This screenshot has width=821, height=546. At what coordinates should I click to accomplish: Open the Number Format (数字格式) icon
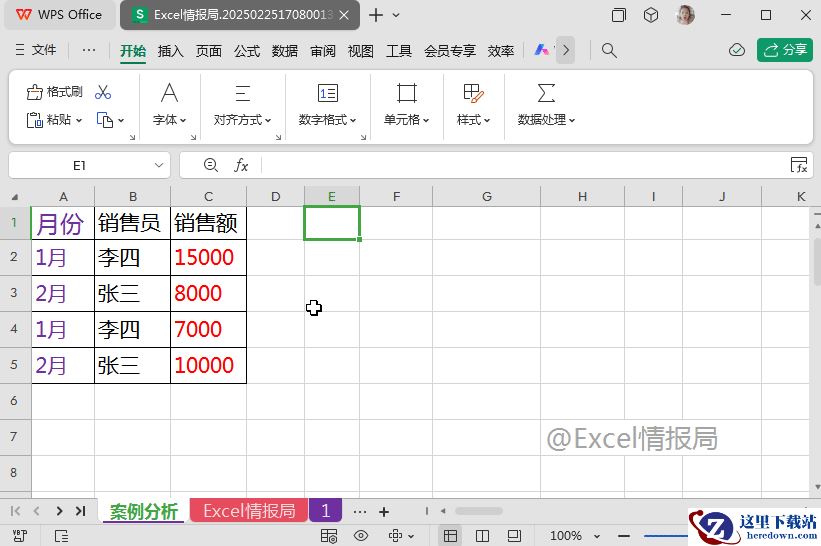tap(328, 93)
